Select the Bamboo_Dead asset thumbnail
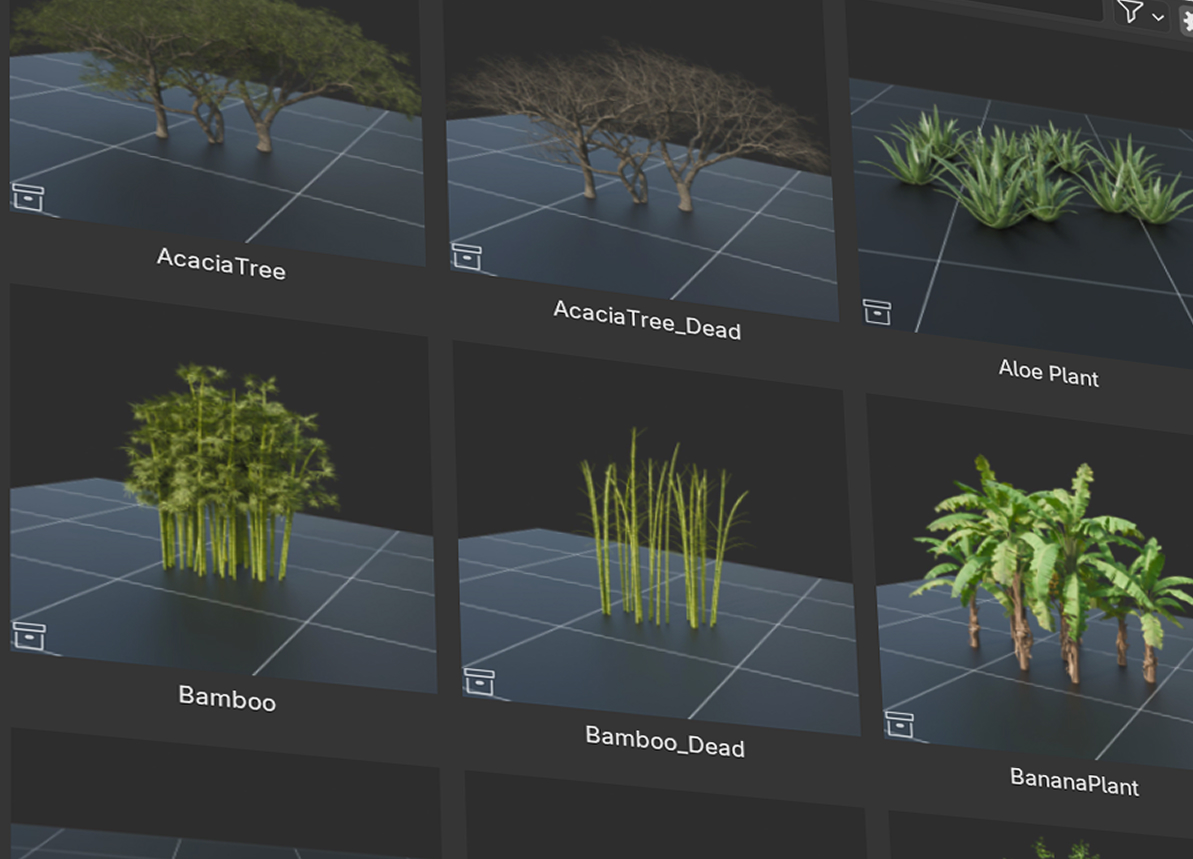 tap(656, 539)
